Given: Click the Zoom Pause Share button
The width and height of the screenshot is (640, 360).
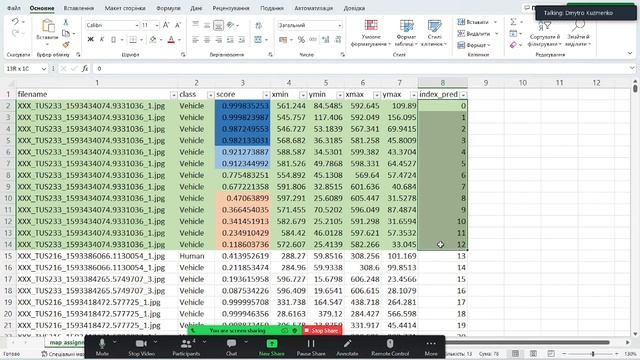Looking at the screenshot, I should pyautogui.click(x=311, y=347).
